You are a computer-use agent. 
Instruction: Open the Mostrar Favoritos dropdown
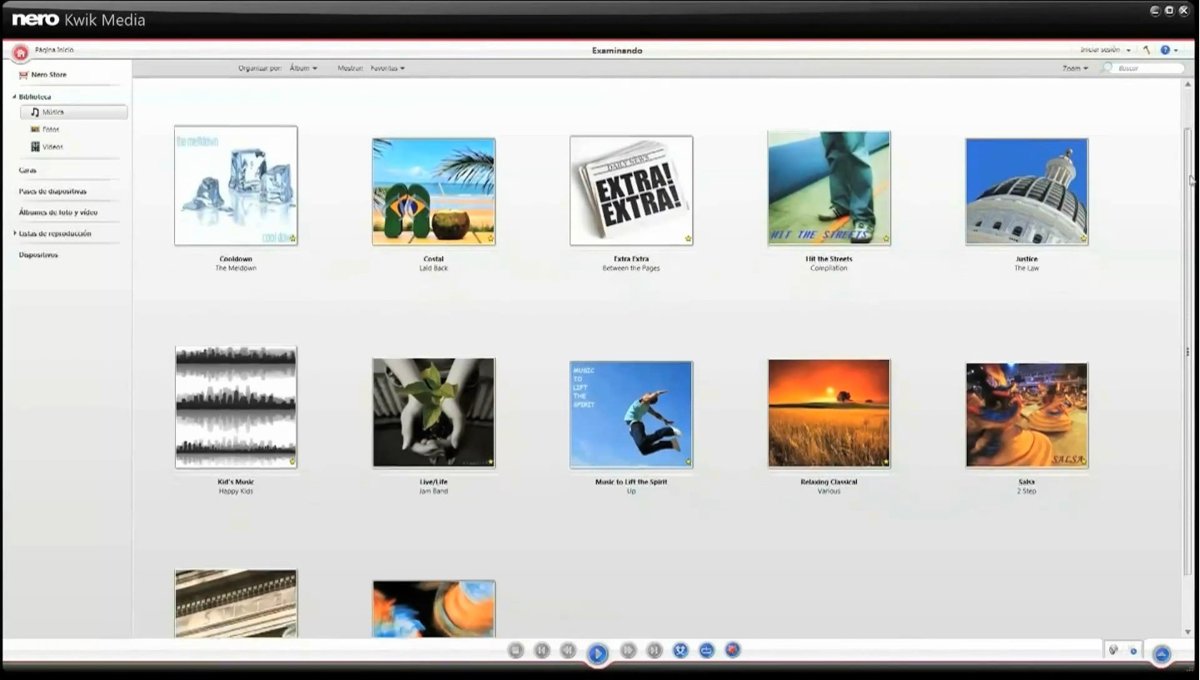387,68
